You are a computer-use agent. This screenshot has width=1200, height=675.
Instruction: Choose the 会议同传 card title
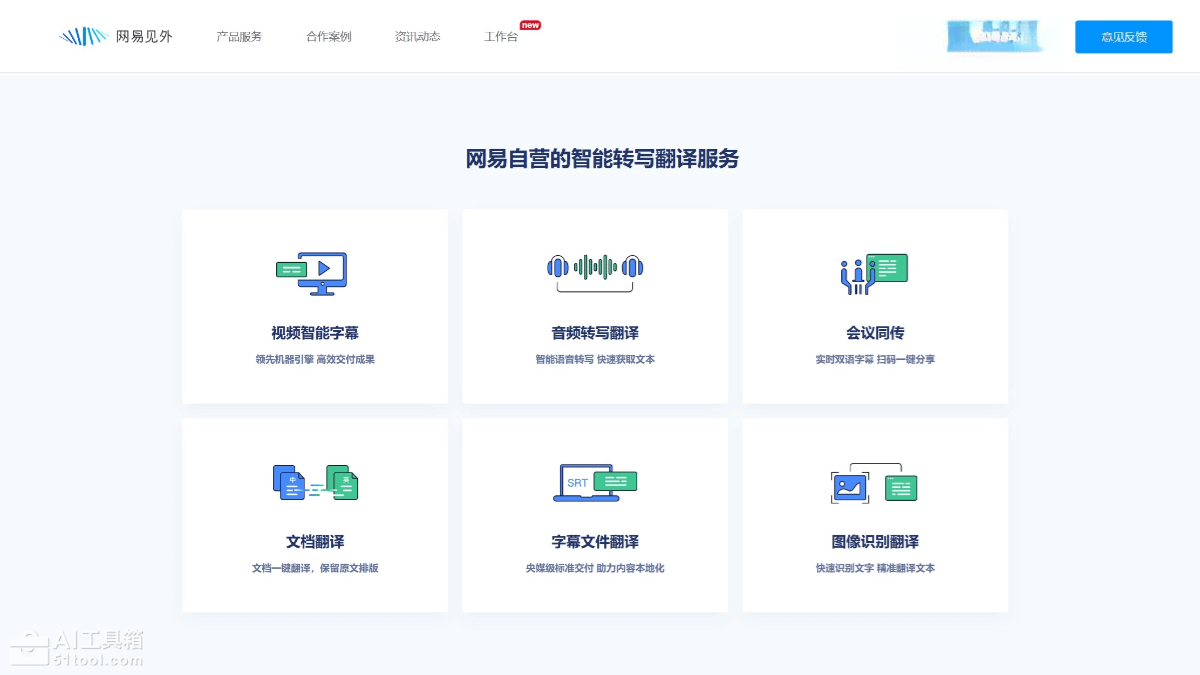[x=875, y=333]
